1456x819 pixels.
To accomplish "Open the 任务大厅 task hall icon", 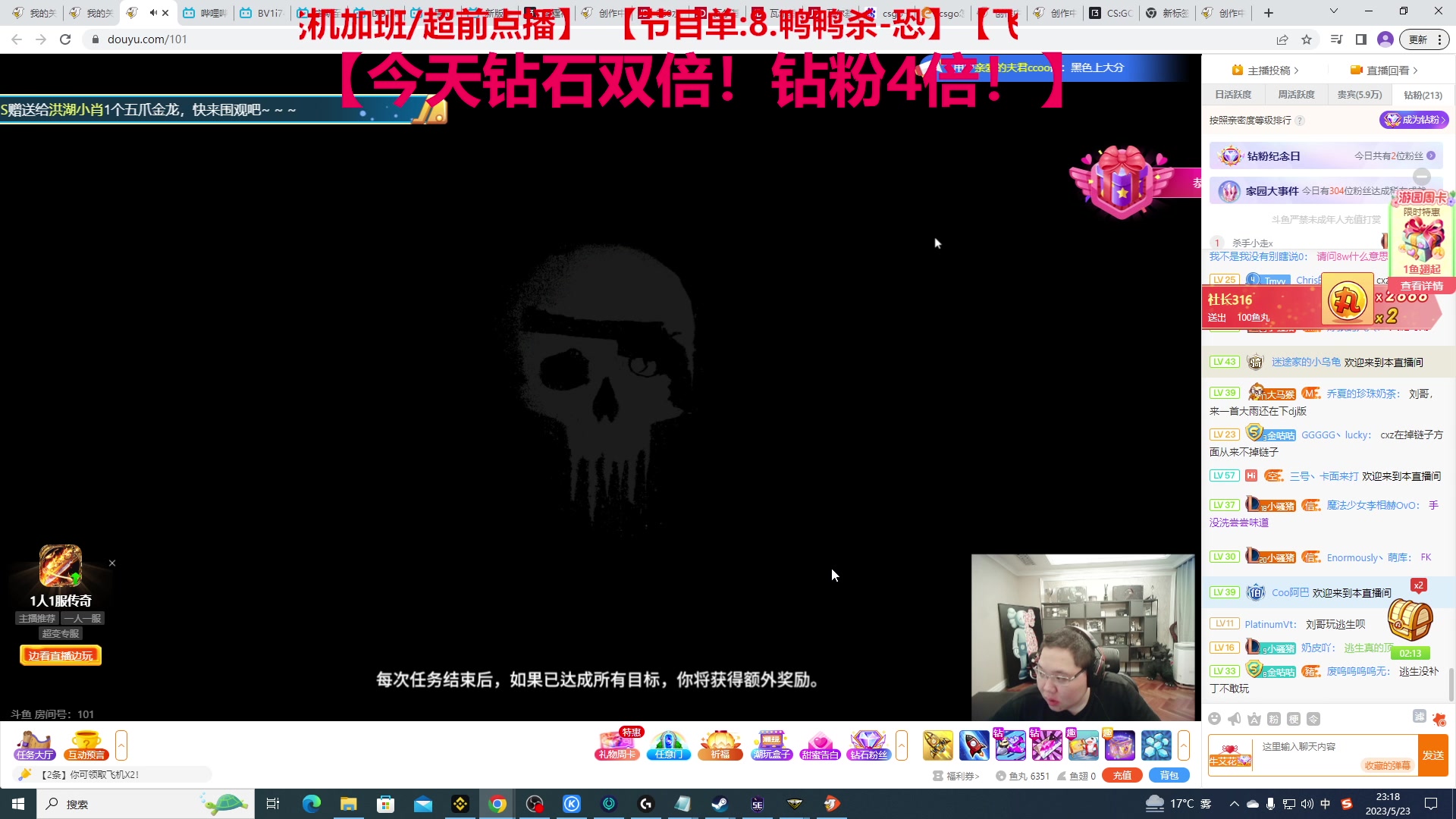I will pos(34,745).
